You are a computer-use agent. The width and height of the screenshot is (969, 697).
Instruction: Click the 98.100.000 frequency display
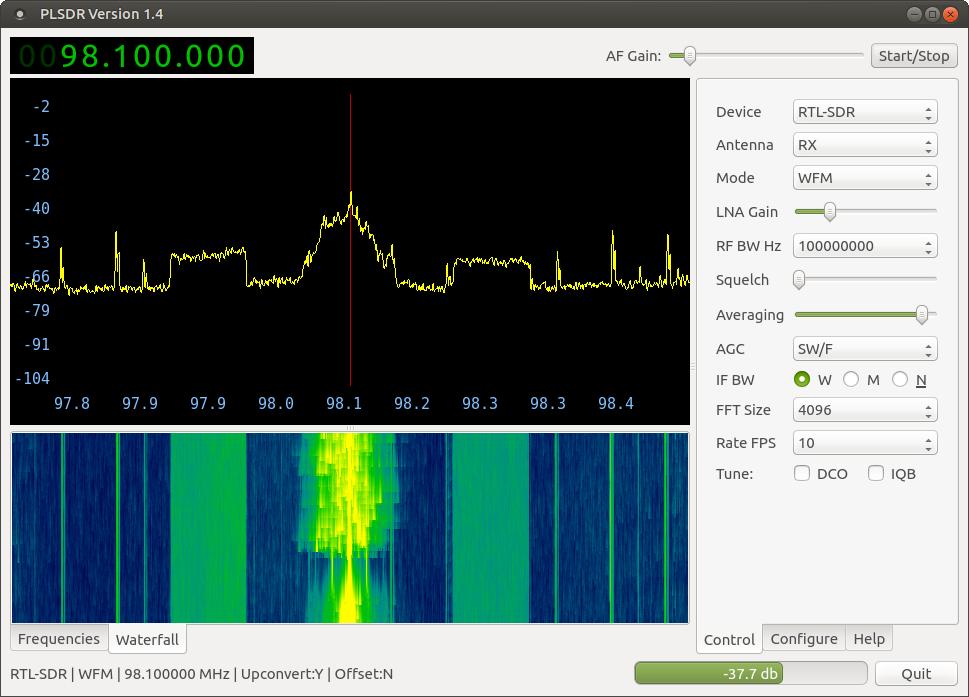132,56
